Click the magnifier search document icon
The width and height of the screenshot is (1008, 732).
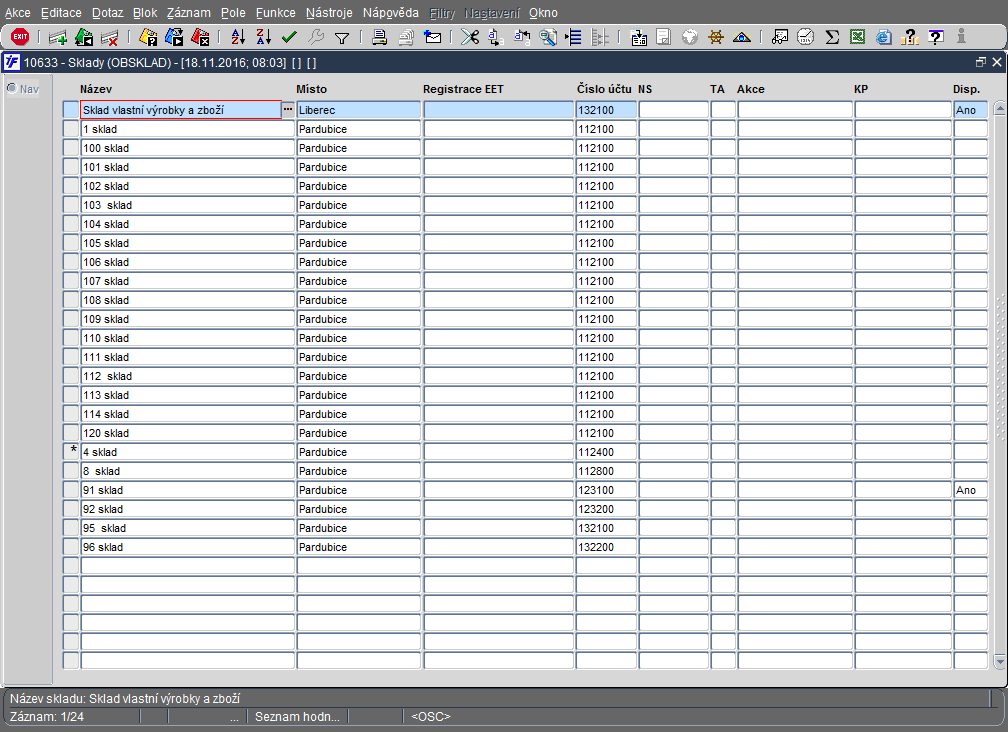coord(548,37)
